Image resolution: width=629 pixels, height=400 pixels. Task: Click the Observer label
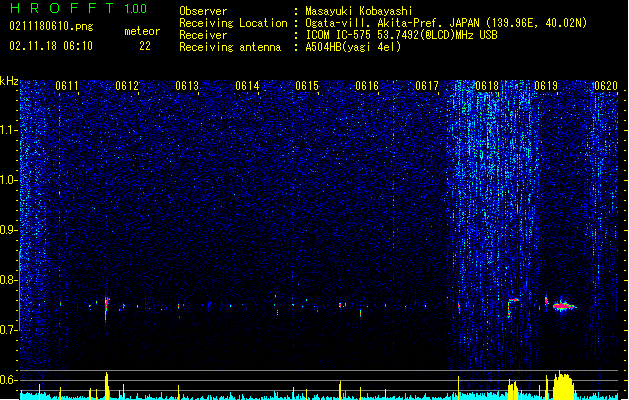(x=203, y=11)
